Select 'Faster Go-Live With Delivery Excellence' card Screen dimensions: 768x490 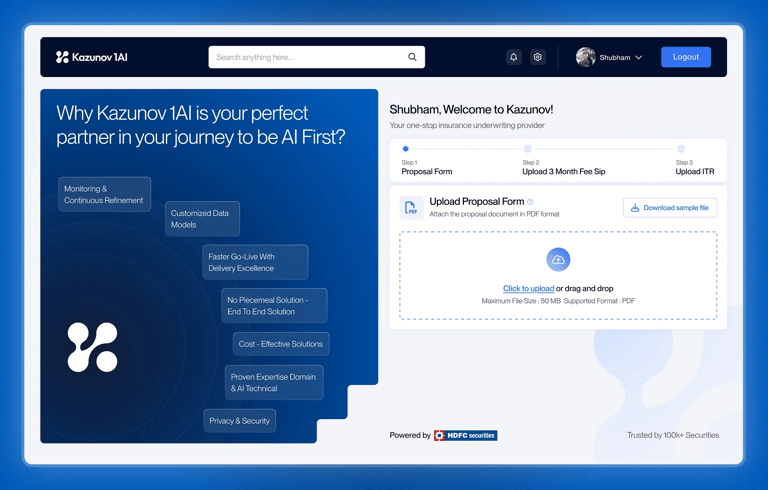255,262
